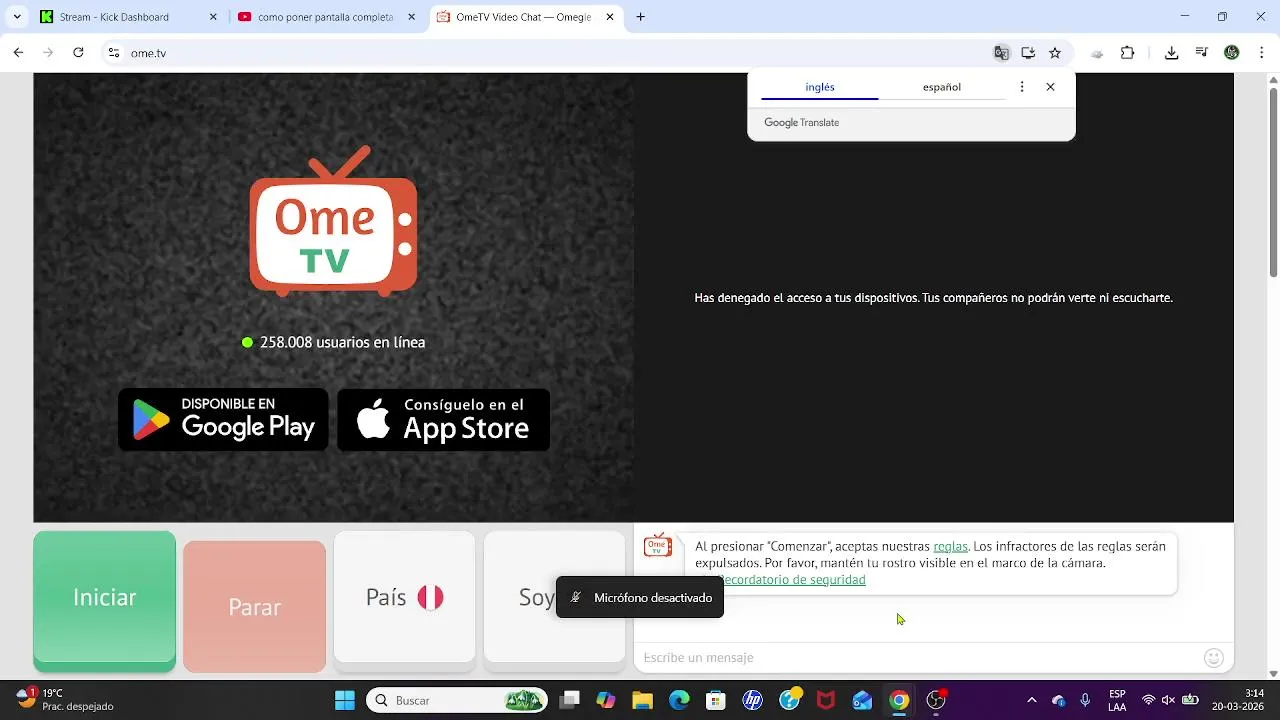Switch to Stream - Kick Dashboard tab

pyautogui.click(x=128, y=17)
